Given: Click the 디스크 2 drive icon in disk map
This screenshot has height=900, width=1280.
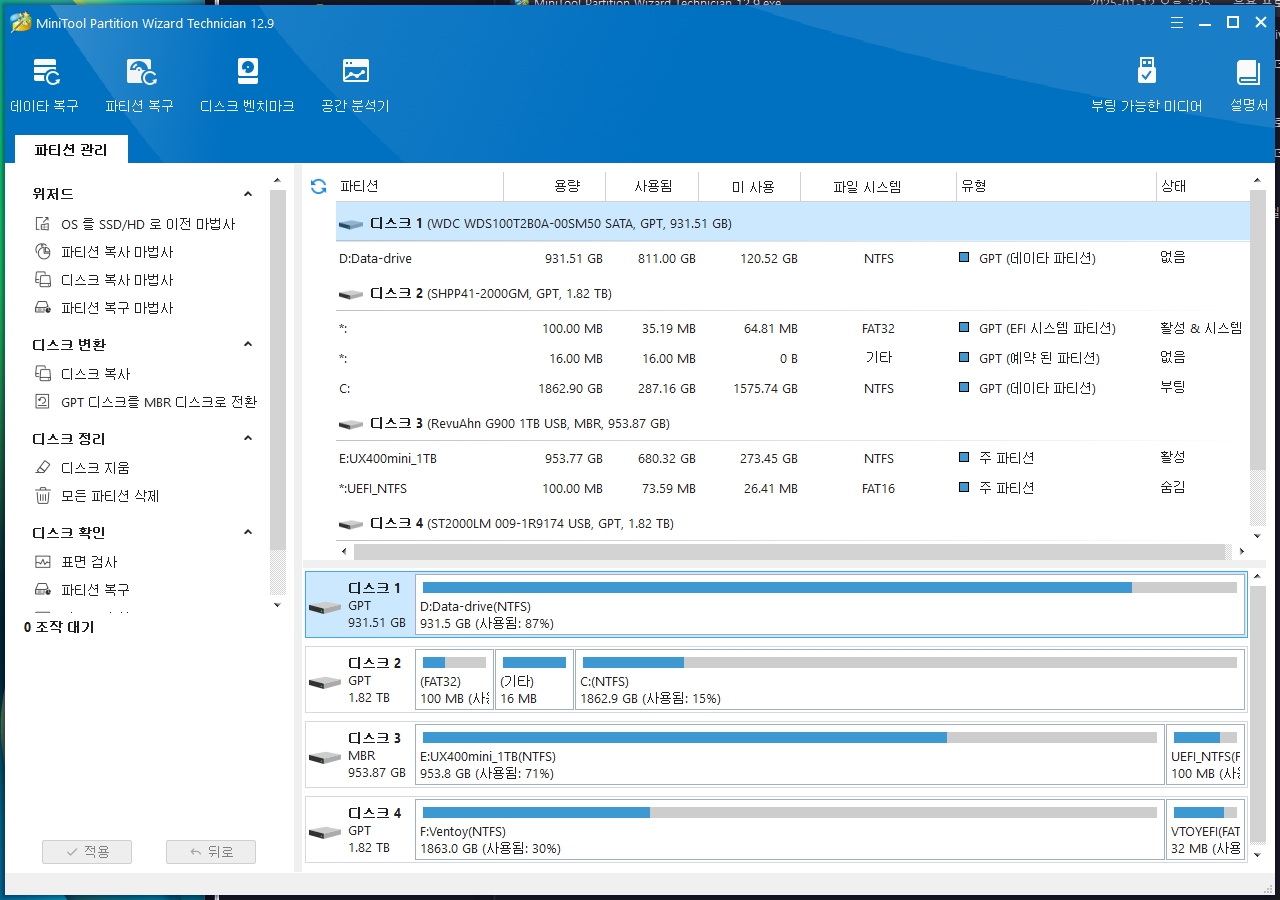Looking at the screenshot, I should point(325,683).
